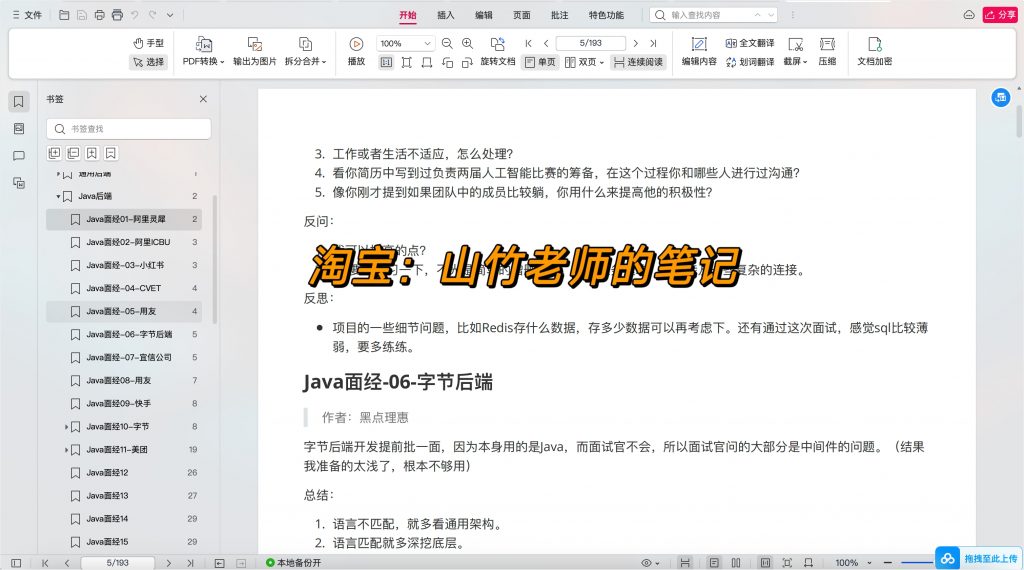Click 本地备份开 status indicator
Viewport: 1024px width, 570px height.
pyautogui.click(x=293, y=563)
